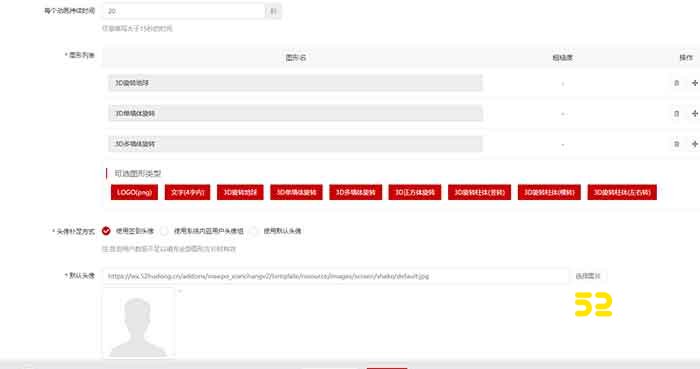This screenshot has height=369, width=700.
Task: Click the 3D旋转地球 name field in list
Action: click(295, 83)
